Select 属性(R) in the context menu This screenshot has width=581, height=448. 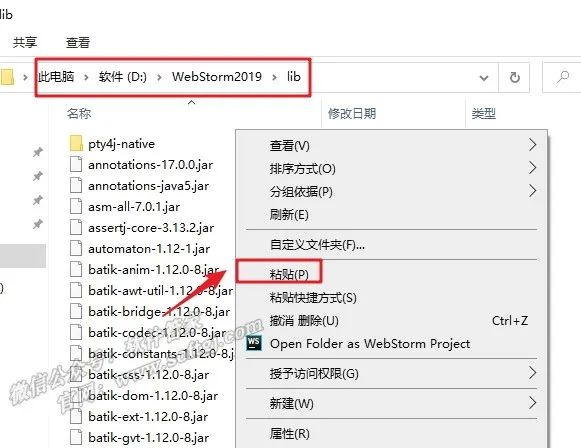[289, 433]
